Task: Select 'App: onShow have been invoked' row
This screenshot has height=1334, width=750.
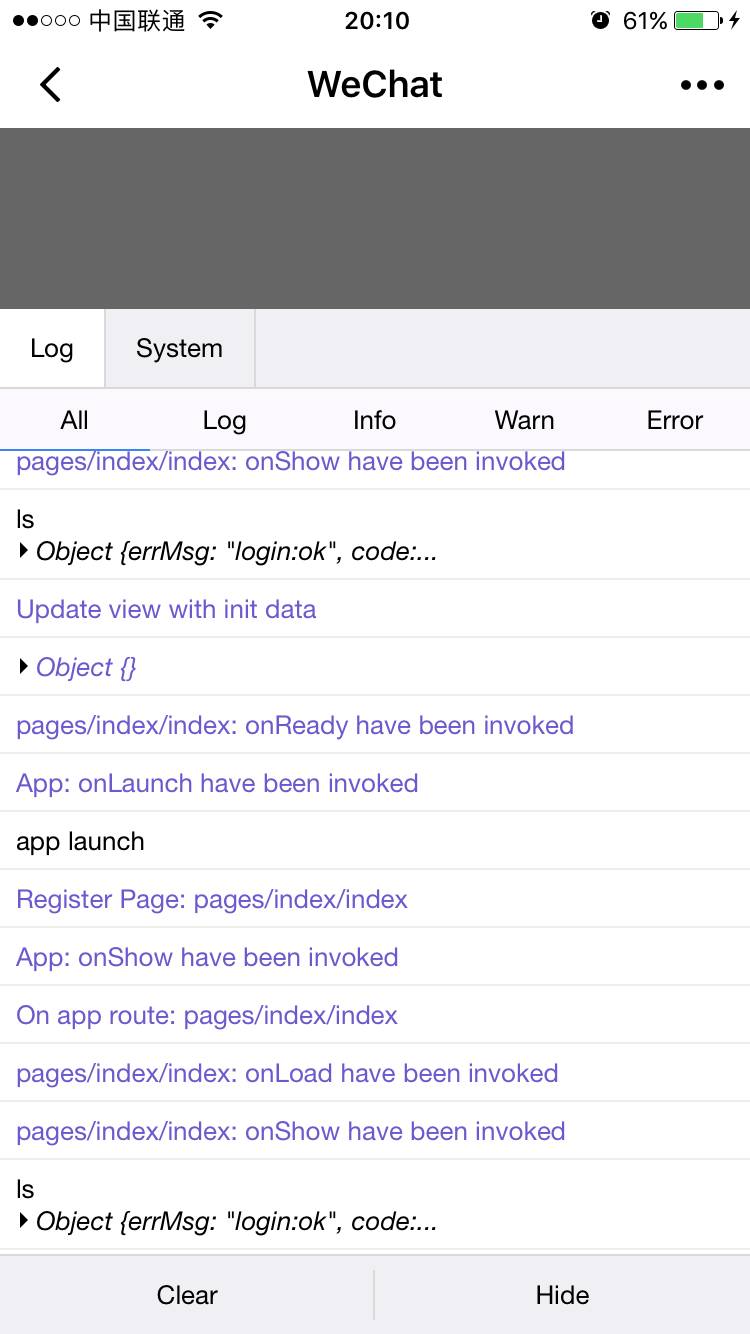Action: [x=375, y=957]
